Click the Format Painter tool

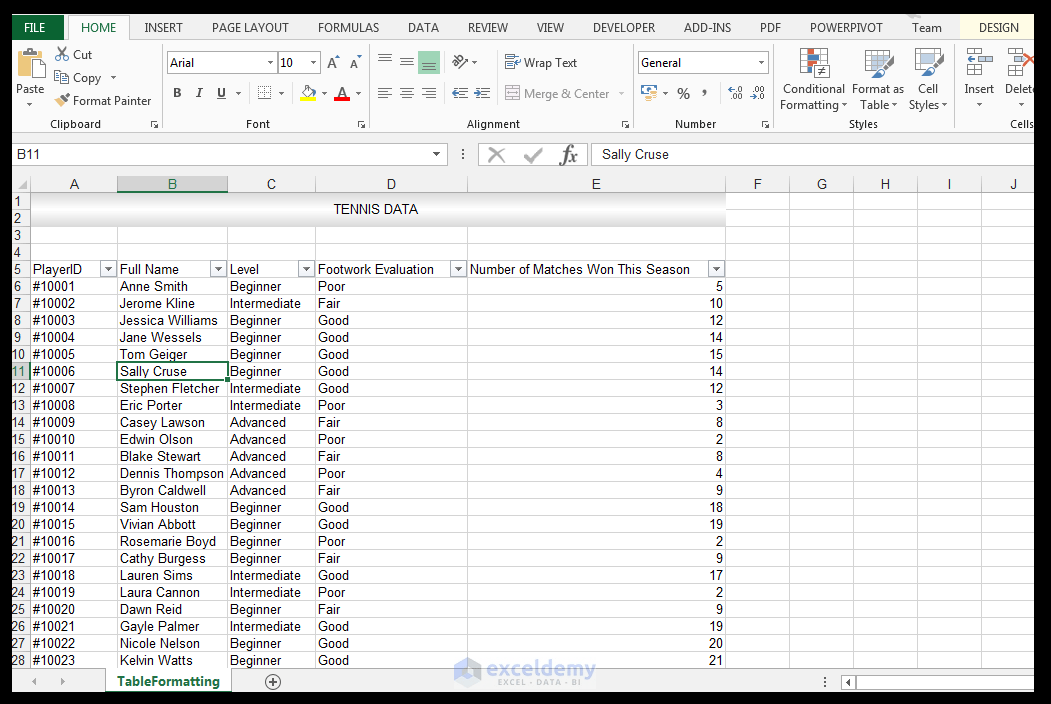tap(103, 100)
